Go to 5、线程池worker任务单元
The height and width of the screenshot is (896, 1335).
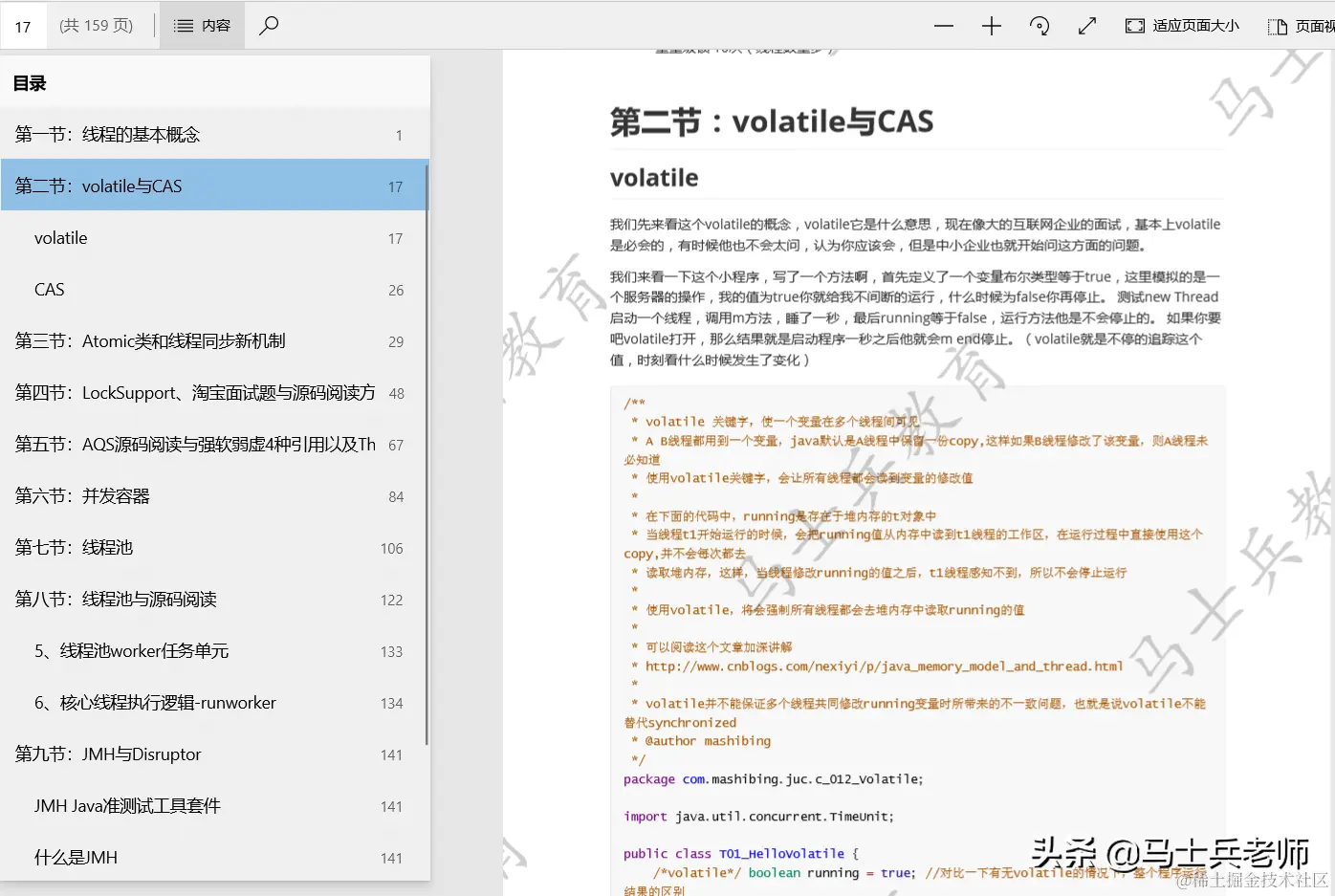pyautogui.click(x=214, y=651)
